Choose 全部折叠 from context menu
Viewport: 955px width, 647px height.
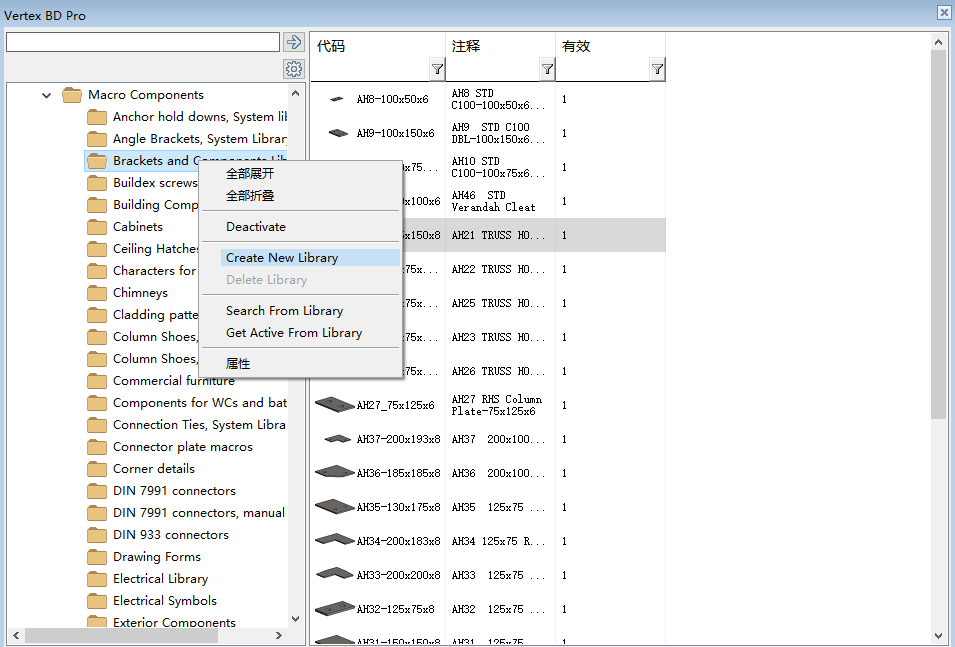pyautogui.click(x=250, y=196)
